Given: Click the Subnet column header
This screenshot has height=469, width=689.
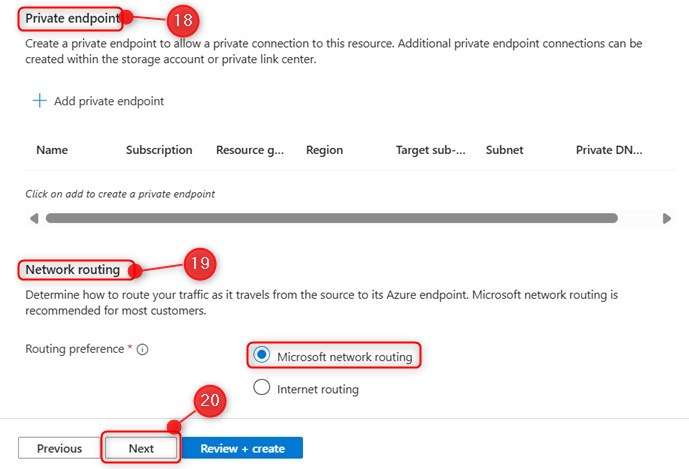Looking at the screenshot, I should (x=504, y=150).
